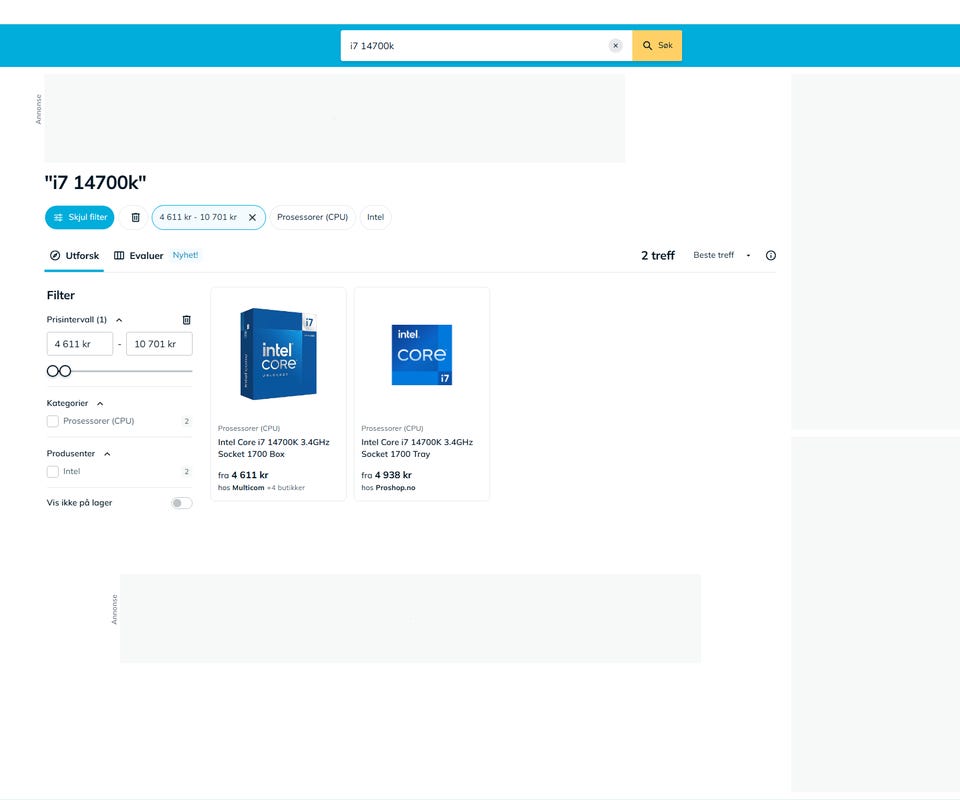The image size is (960, 800).
Task: Click the trash icon next to Skjul filter
Action: [135, 217]
